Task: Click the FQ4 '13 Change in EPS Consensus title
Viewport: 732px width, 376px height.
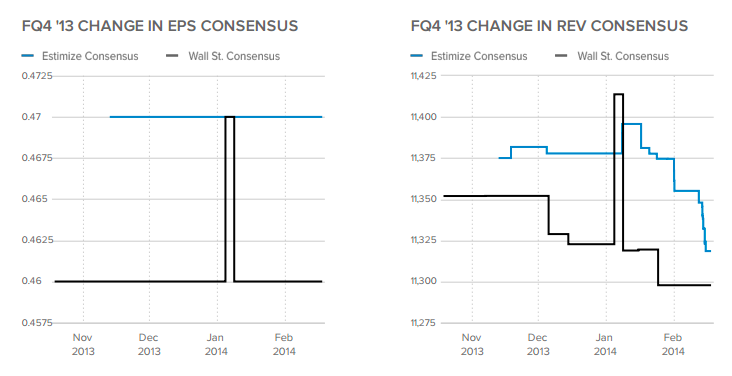Action: click(160, 26)
